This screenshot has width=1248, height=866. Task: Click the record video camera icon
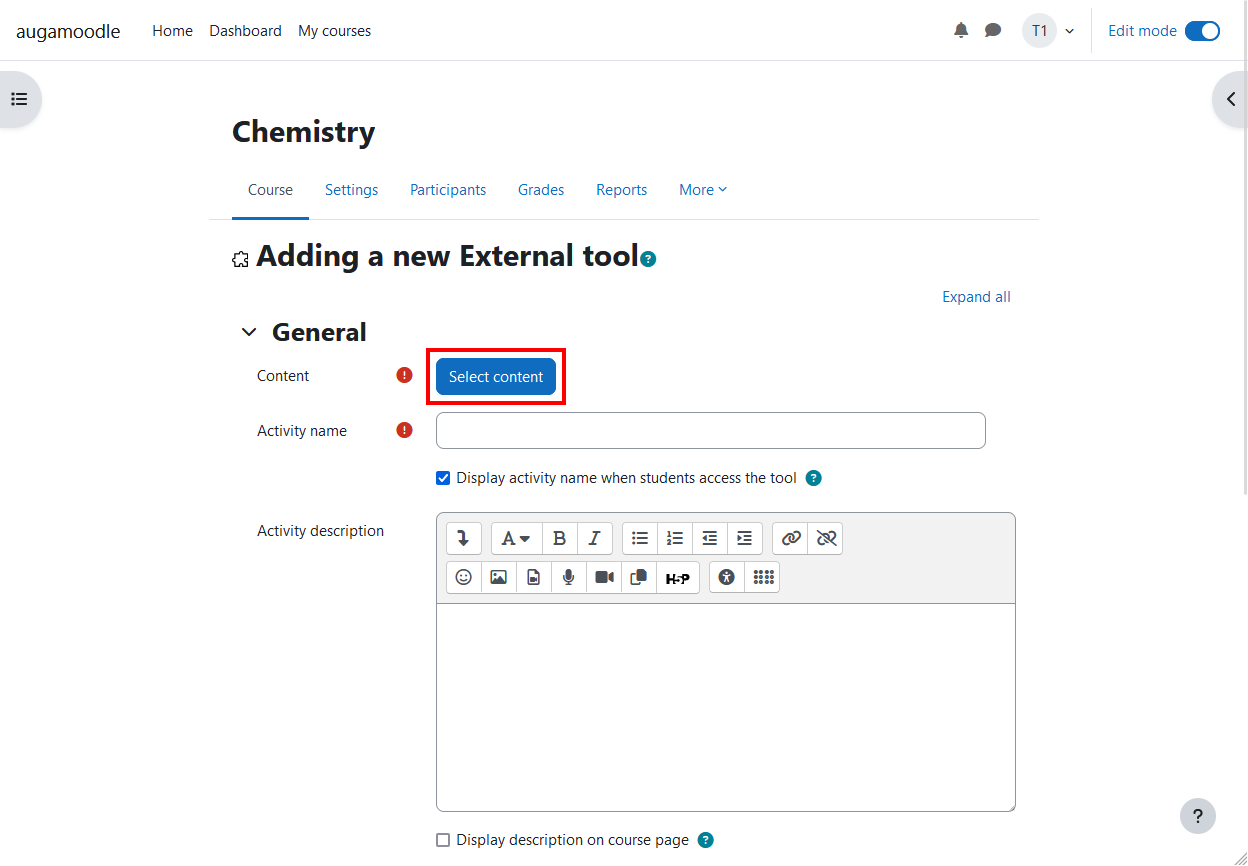coord(604,577)
